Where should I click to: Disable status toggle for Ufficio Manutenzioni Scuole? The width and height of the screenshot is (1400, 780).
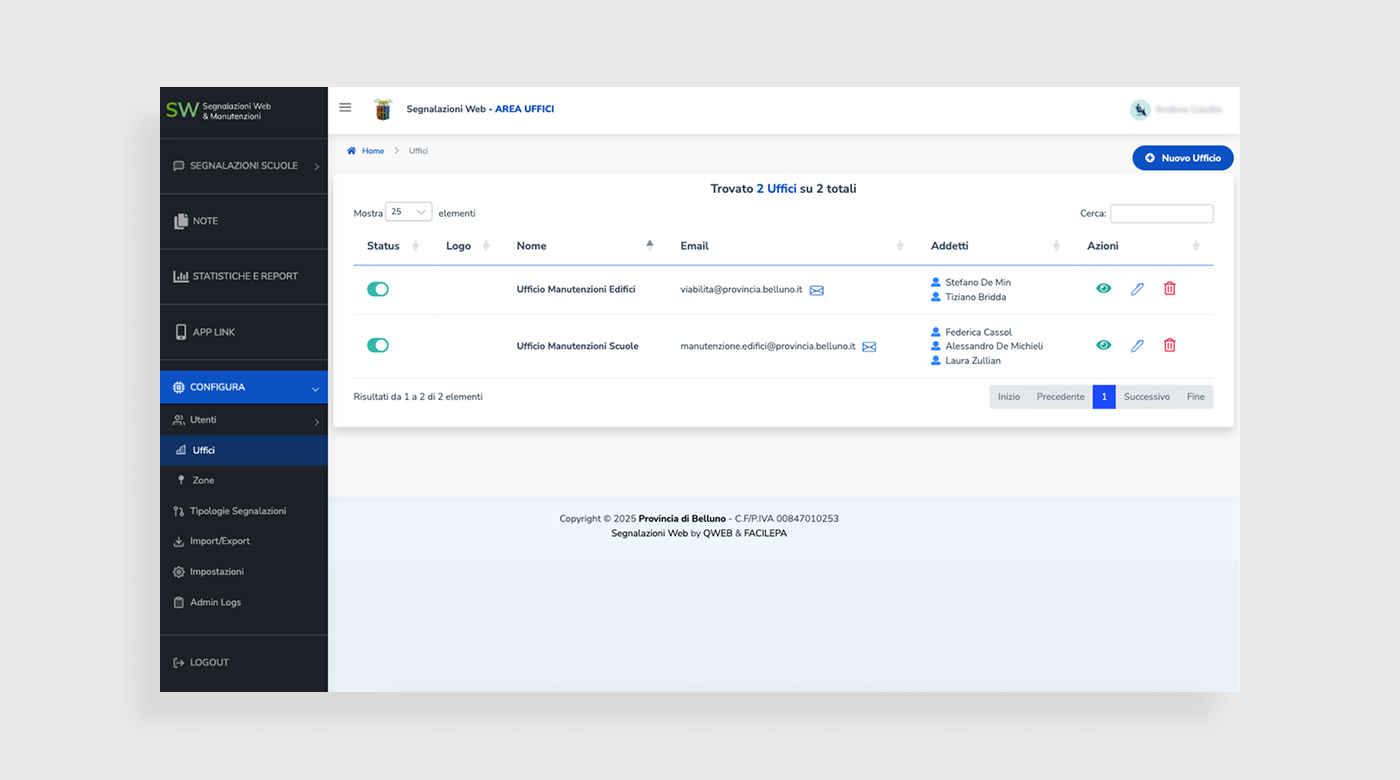[378, 345]
